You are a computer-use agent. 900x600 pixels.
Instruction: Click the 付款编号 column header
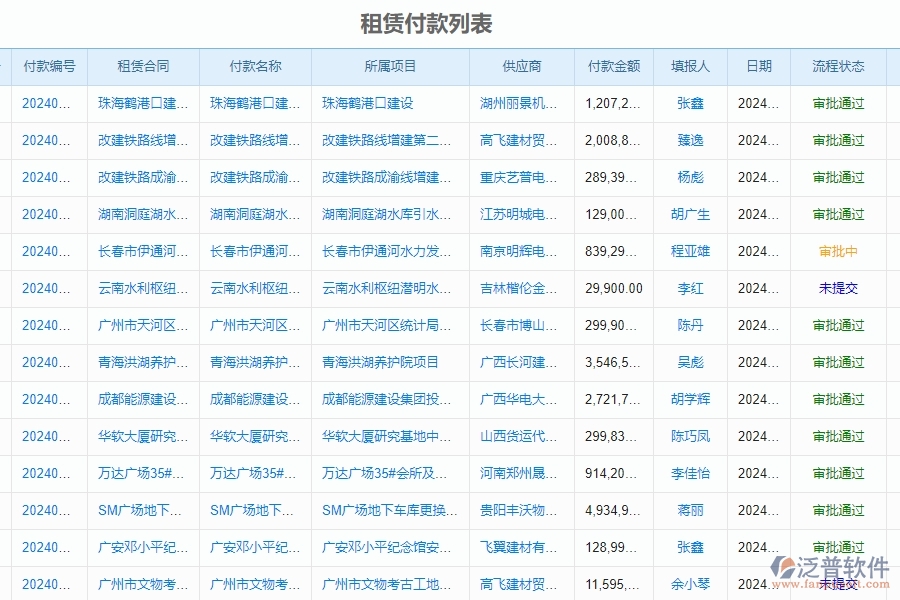coord(54,65)
